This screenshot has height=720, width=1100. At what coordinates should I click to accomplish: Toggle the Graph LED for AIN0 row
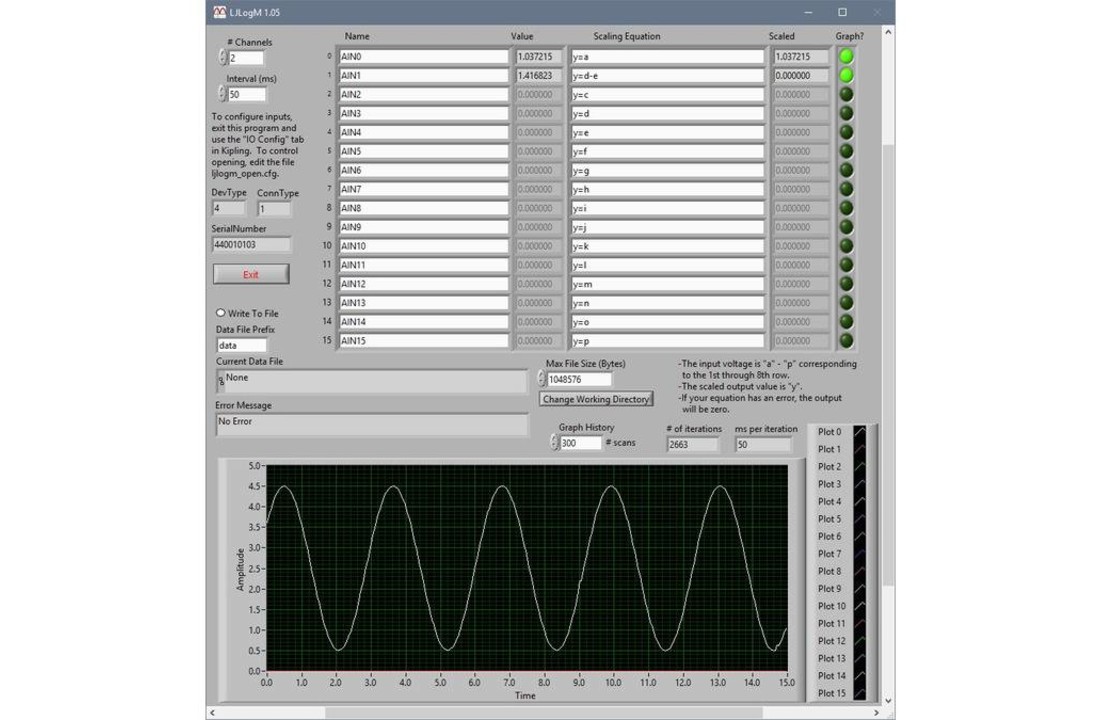(x=847, y=56)
